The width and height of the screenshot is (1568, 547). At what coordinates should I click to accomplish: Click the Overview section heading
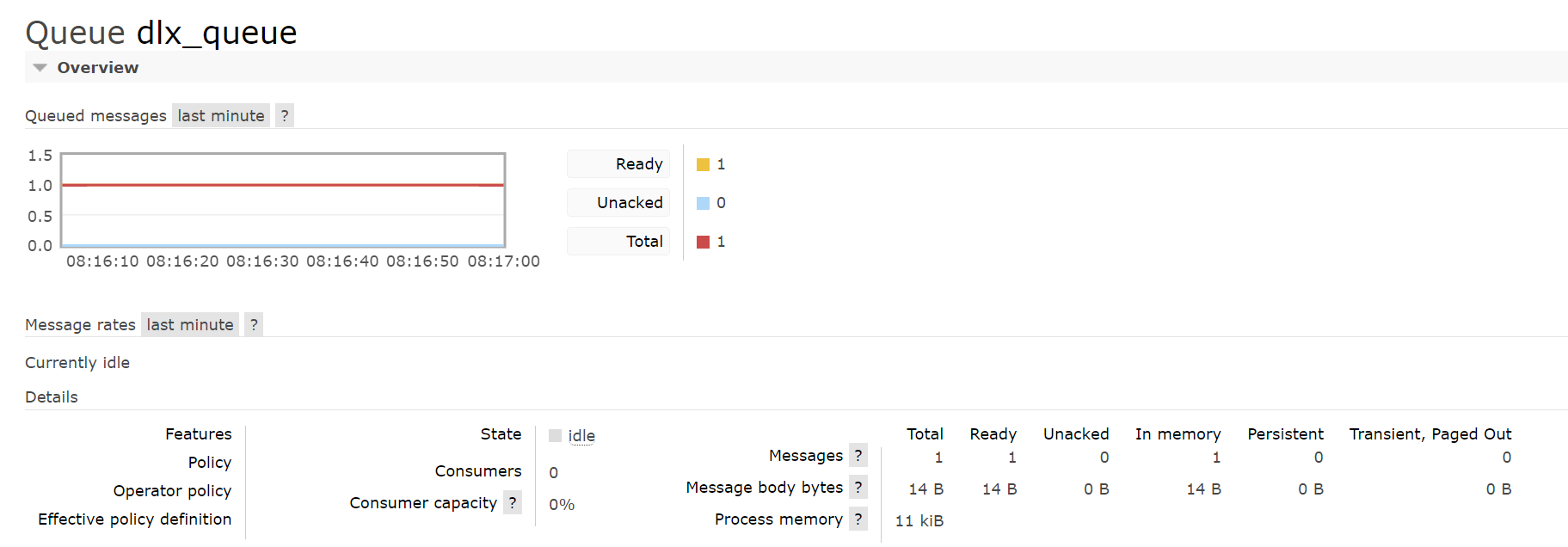(x=97, y=67)
